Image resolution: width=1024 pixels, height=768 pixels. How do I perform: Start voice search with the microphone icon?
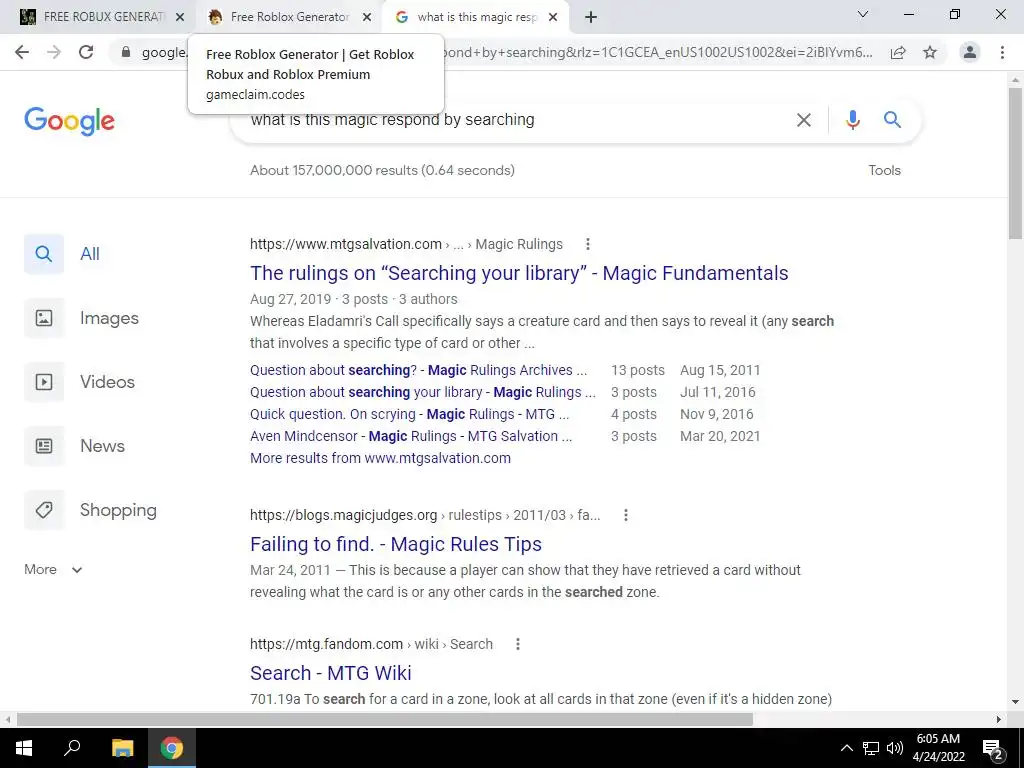pos(852,120)
